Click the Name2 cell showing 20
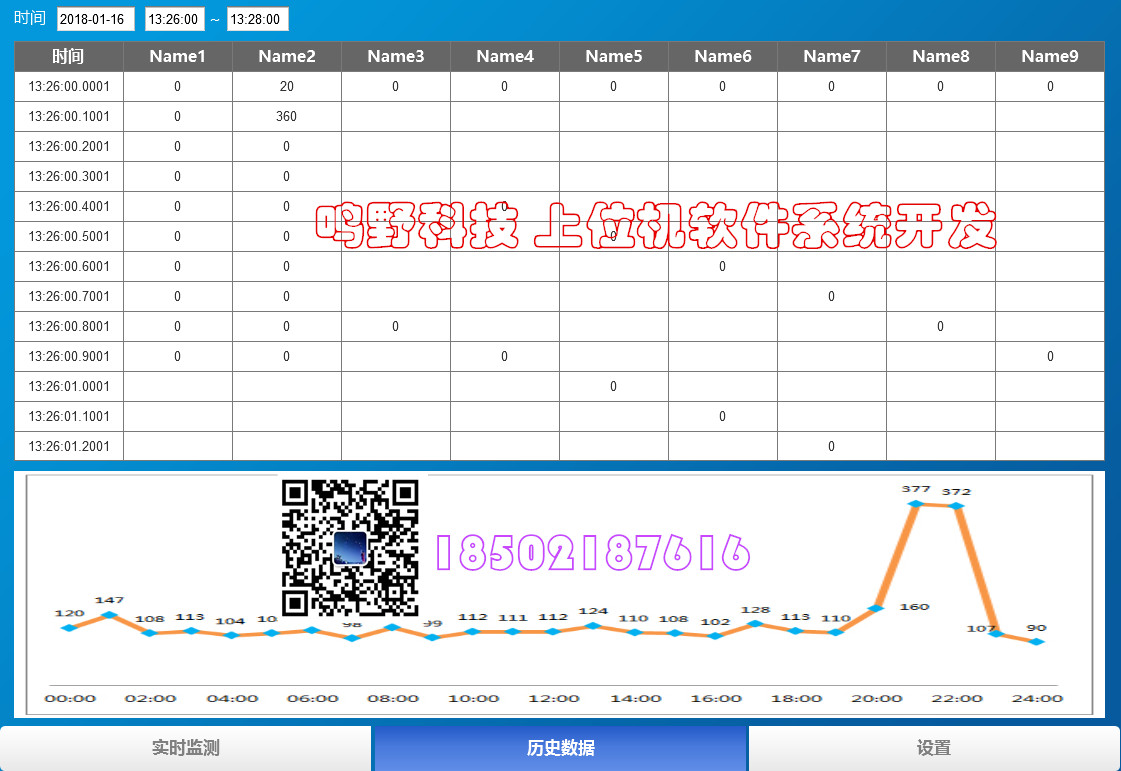The image size is (1121, 771). coord(287,87)
